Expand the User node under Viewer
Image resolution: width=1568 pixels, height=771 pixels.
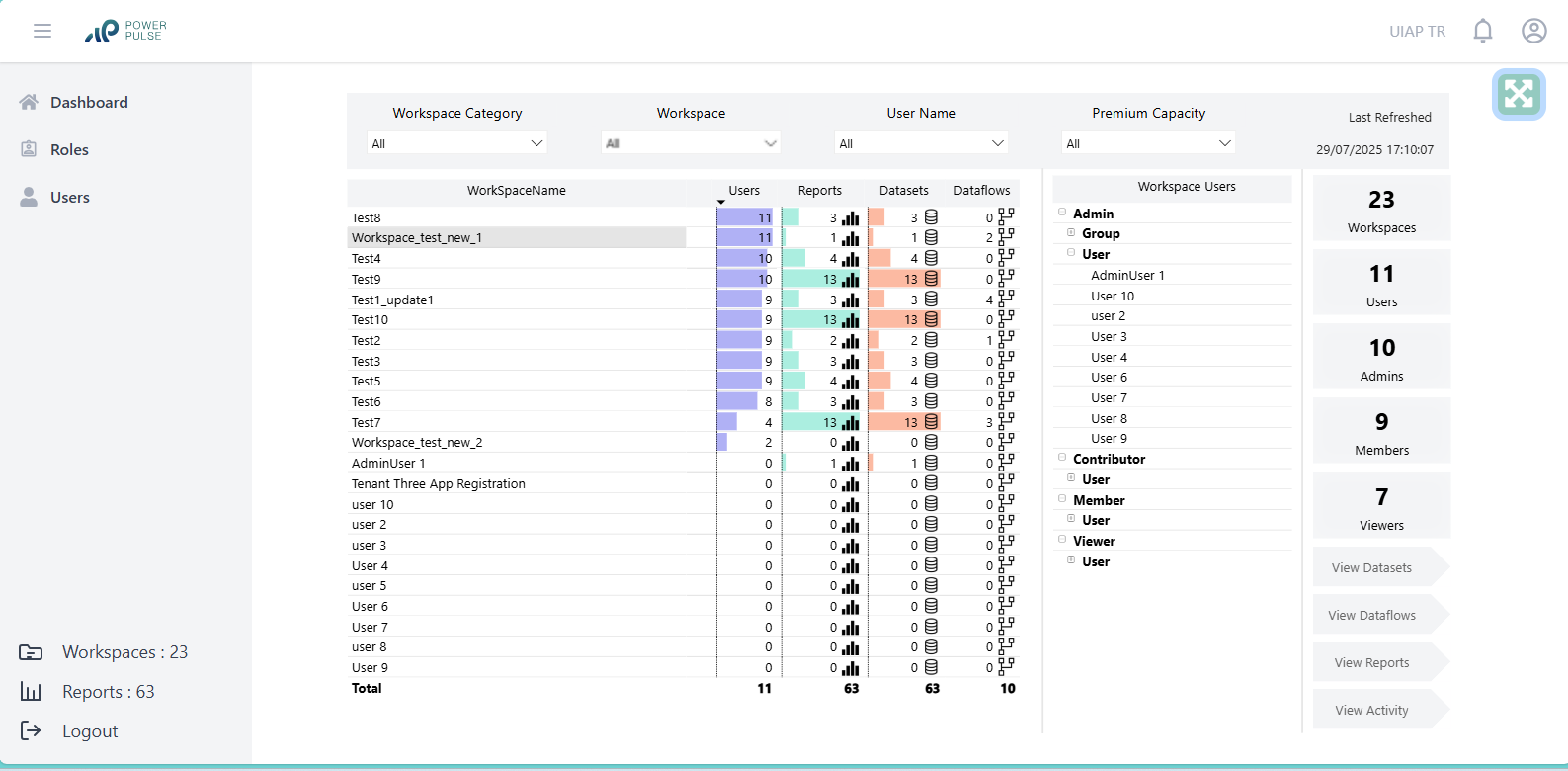[x=1071, y=560]
